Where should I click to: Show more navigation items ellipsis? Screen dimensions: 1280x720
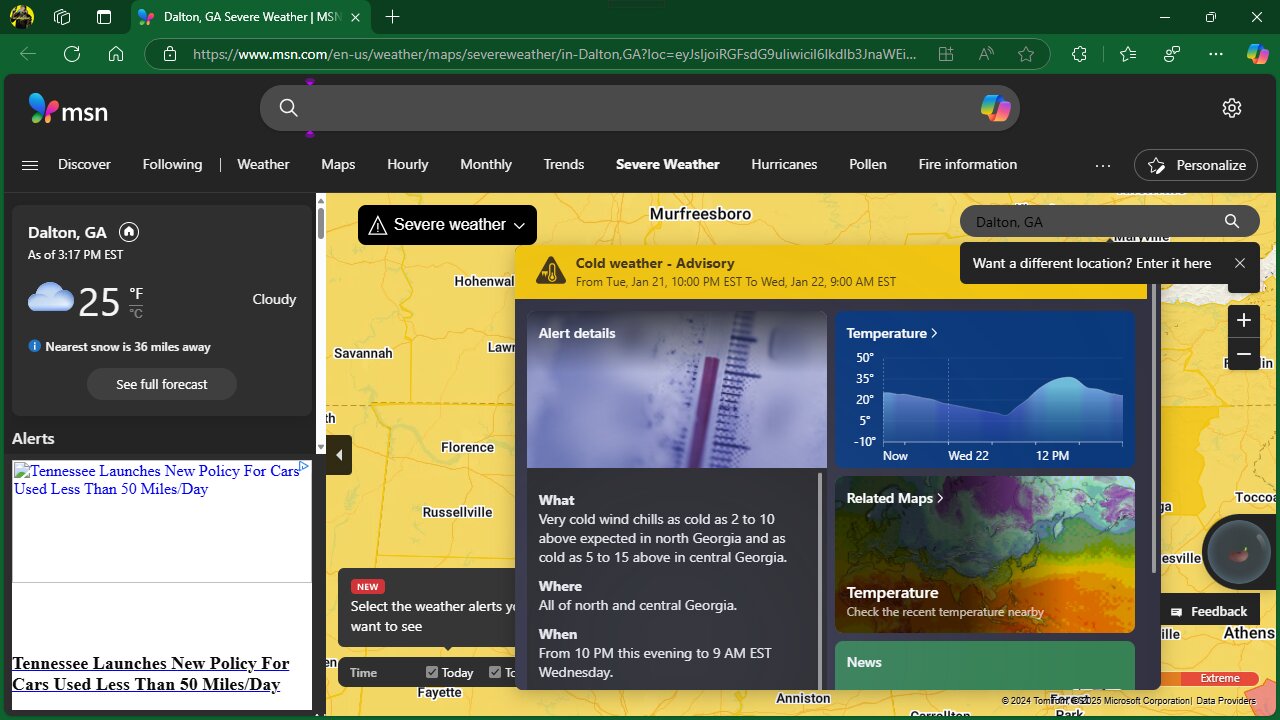click(x=1103, y=165)
